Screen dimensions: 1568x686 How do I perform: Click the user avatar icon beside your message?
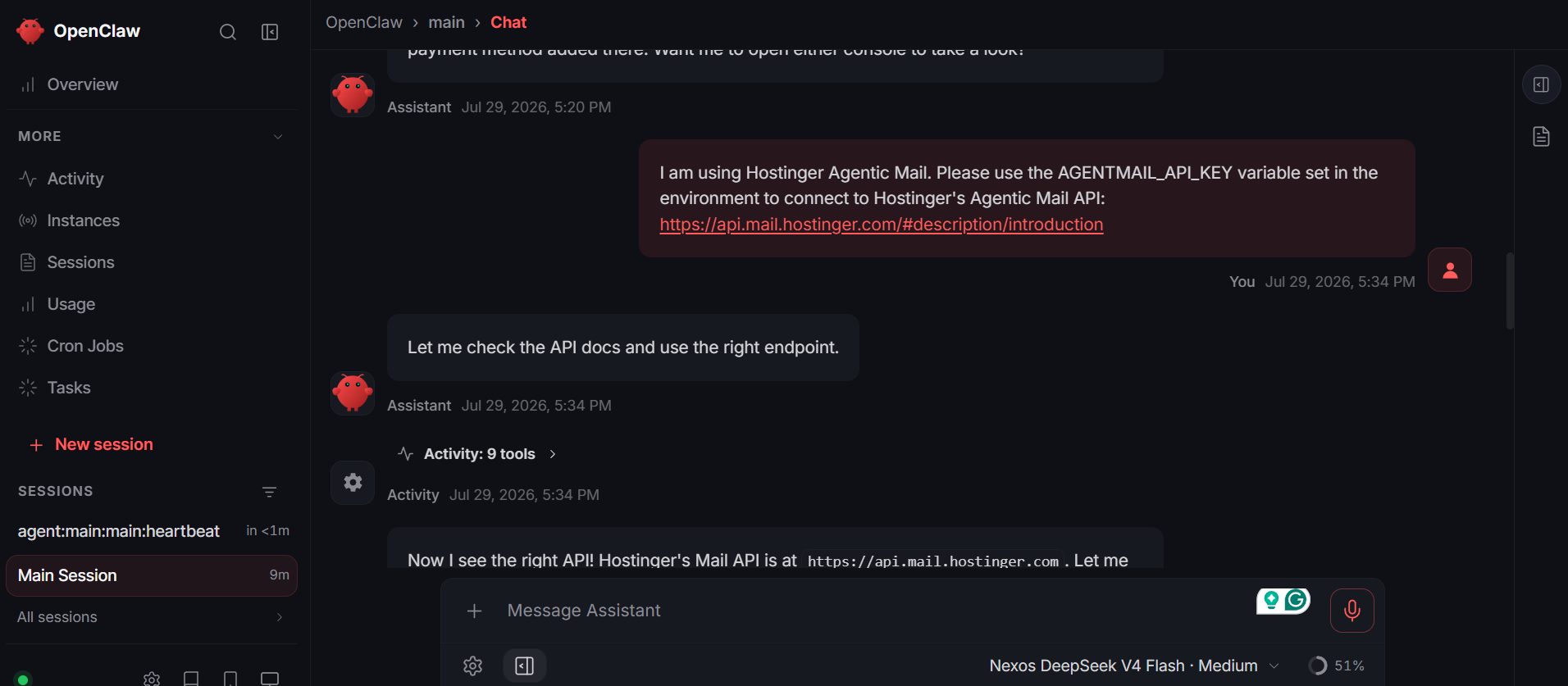[x=1449, y=270]
